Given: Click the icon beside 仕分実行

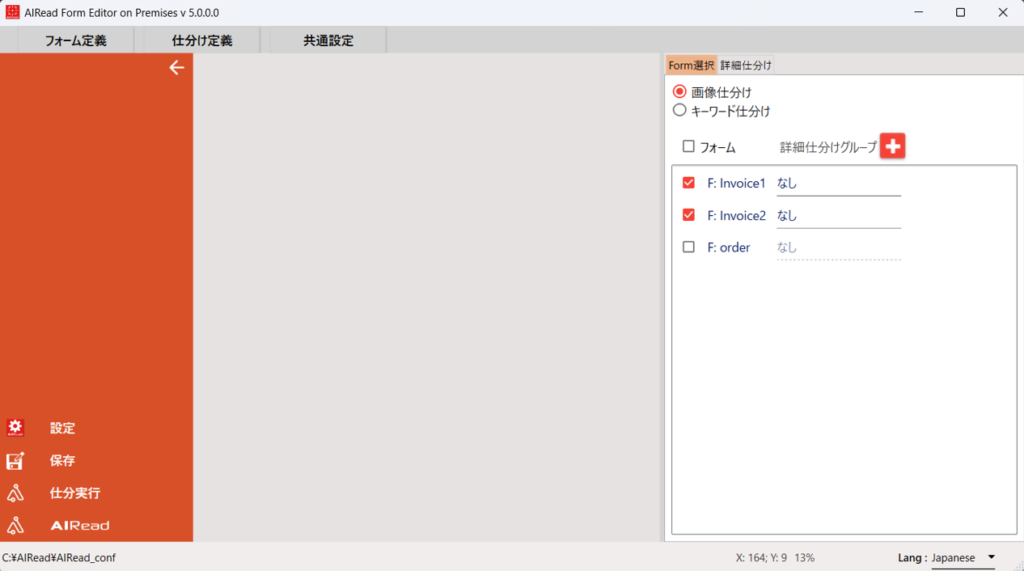Looking at the screenshot, I should click(15, 493).
